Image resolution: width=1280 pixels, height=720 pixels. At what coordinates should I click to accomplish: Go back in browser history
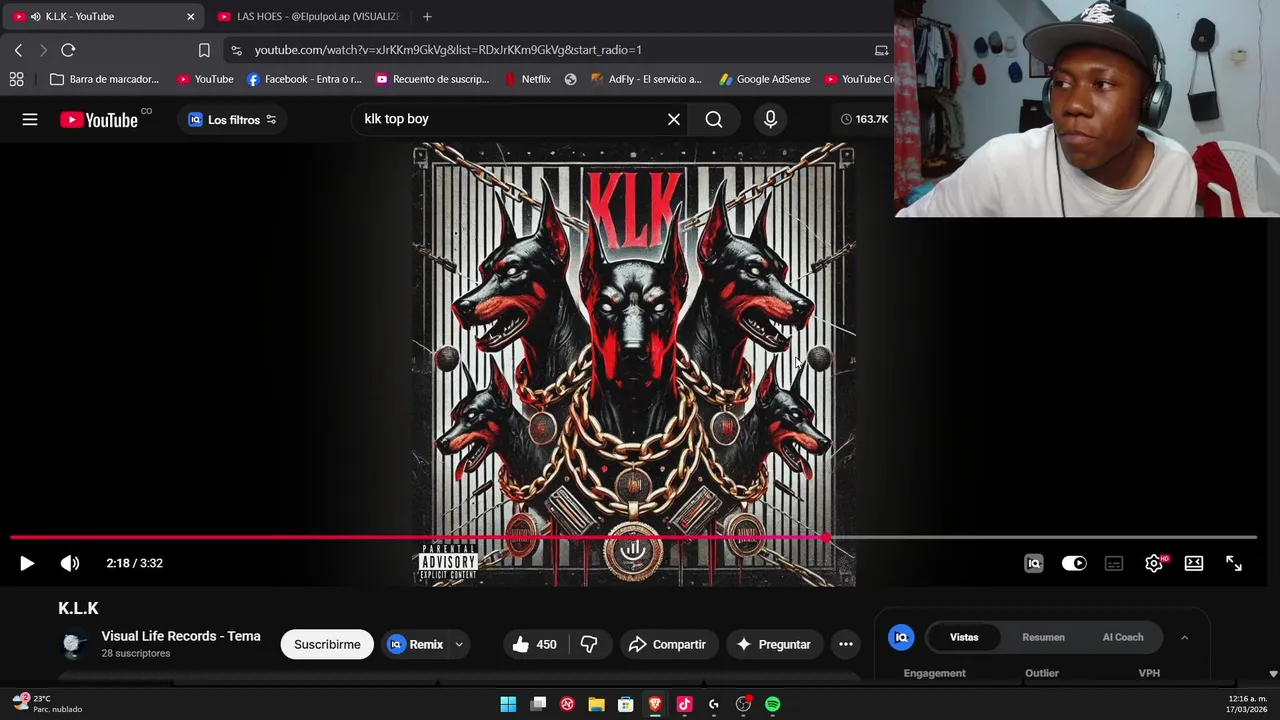(x=18, y=50)
